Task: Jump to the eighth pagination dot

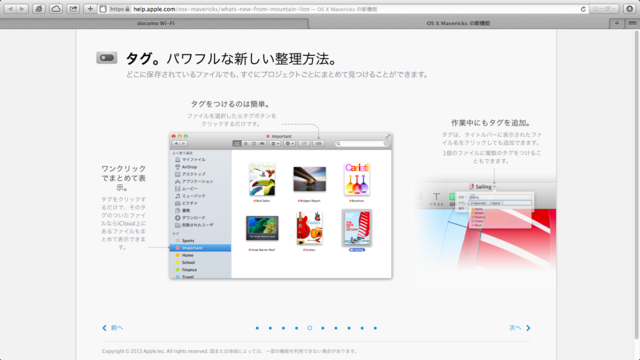Action: tap(349, 328)
